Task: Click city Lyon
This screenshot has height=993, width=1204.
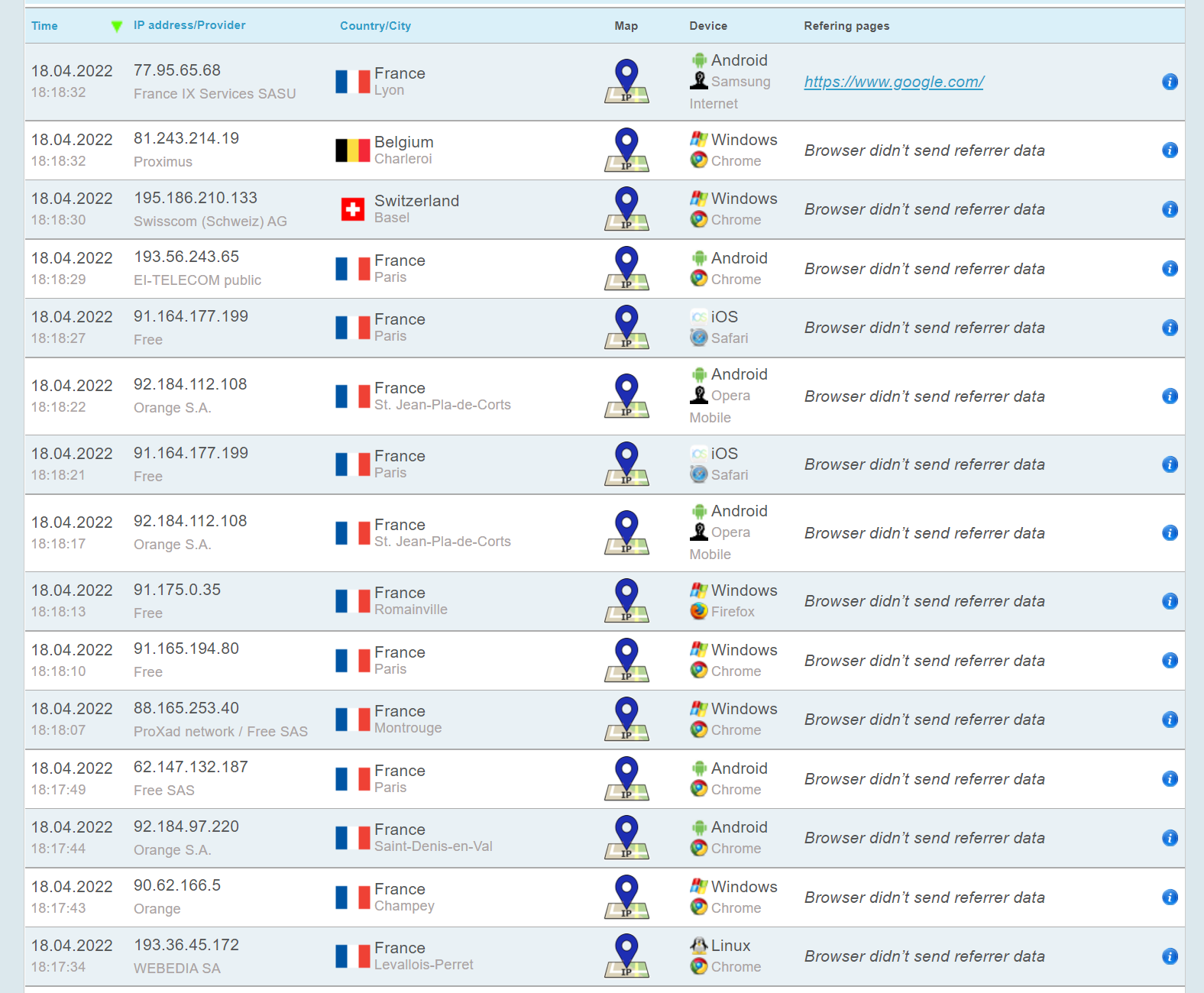Action: 390,90
